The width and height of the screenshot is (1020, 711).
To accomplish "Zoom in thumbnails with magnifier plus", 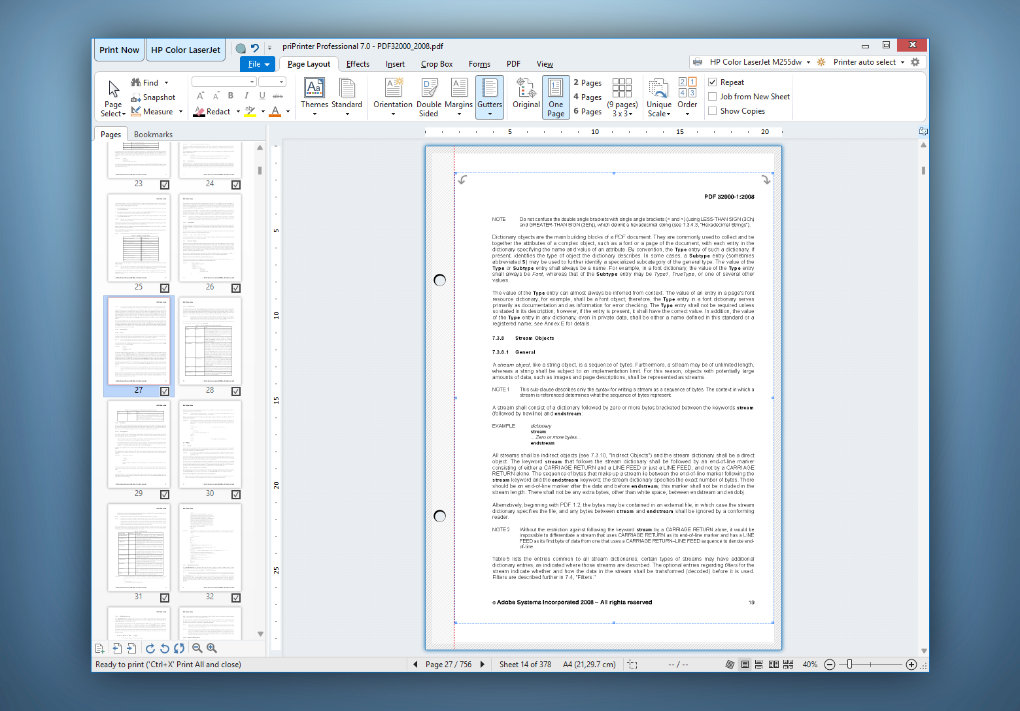I will click(x=211, y=648).
